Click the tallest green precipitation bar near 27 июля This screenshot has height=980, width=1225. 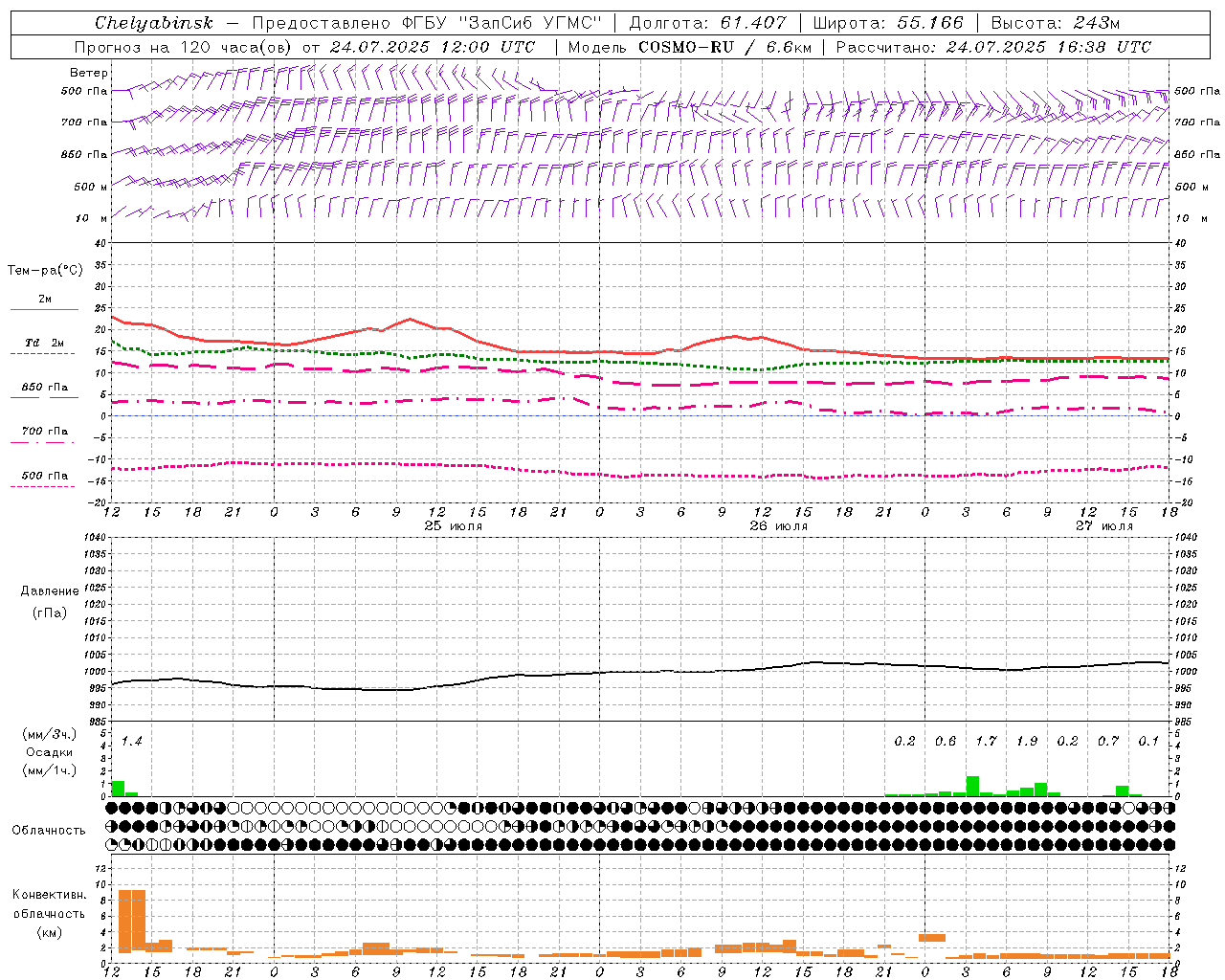coord(972,786)
